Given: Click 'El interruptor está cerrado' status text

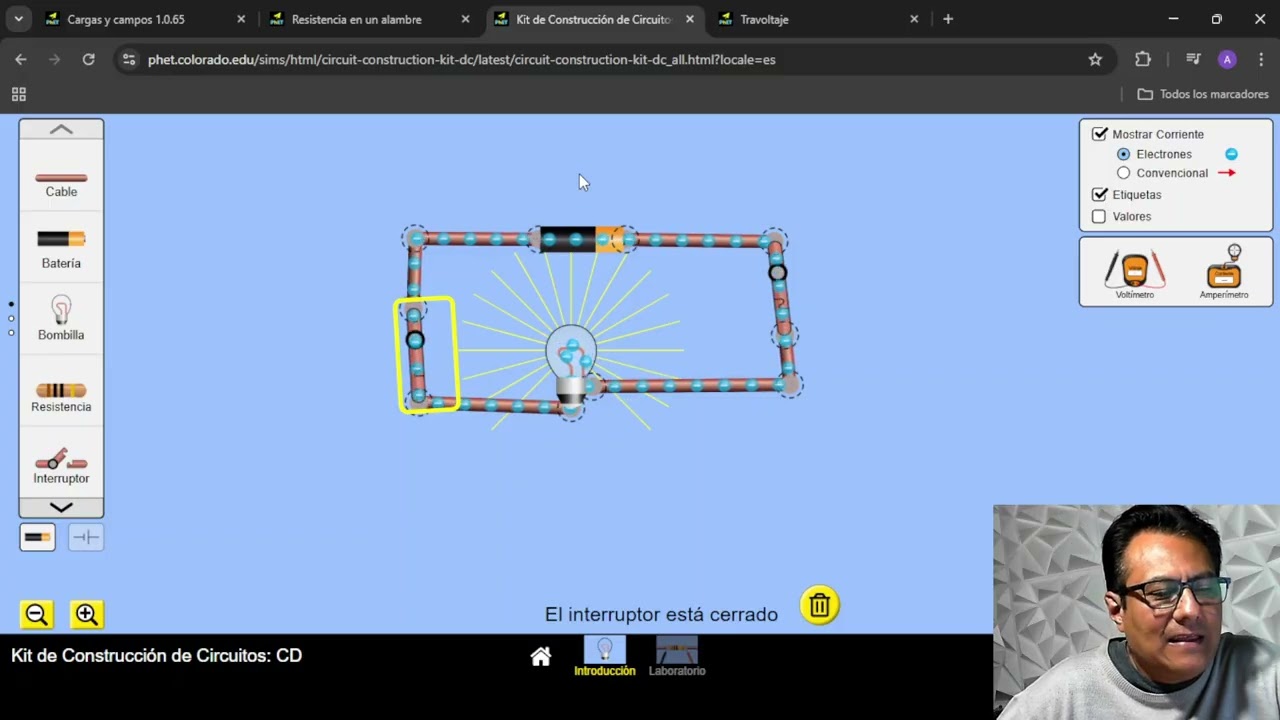Looking at the screenshot, I should [x=661, y=614].
